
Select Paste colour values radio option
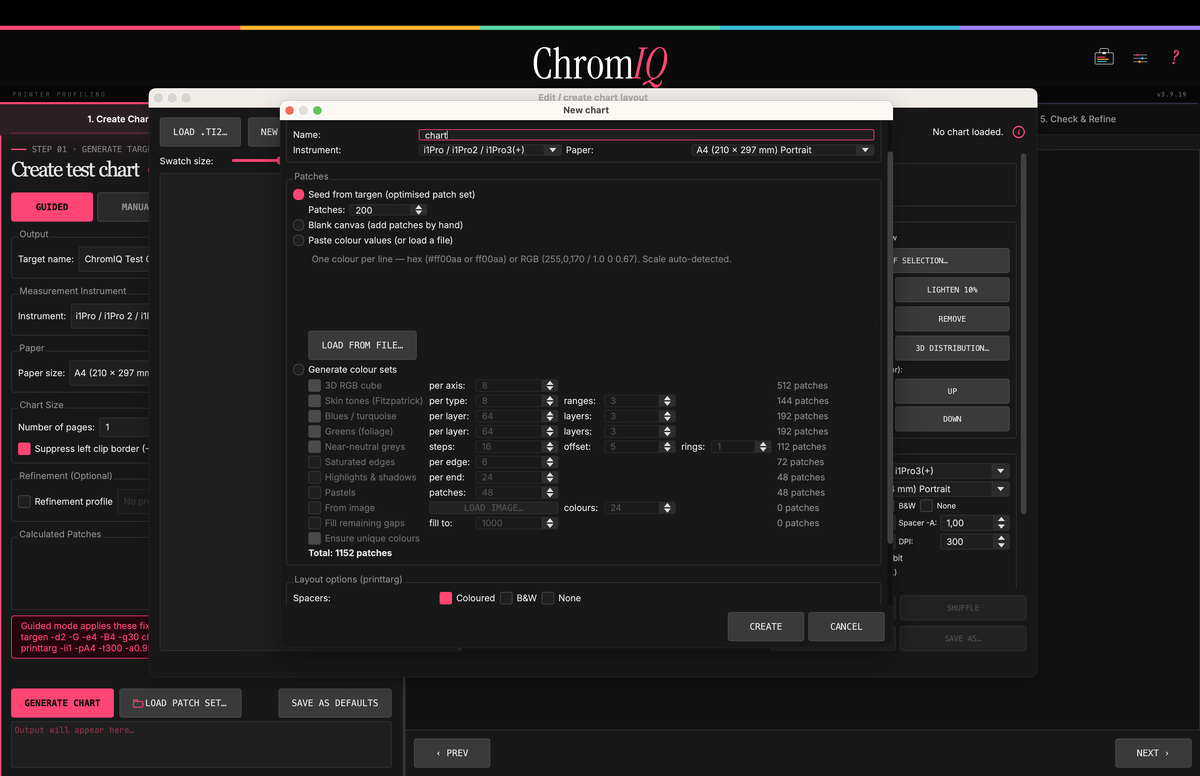tap(299, 241)
